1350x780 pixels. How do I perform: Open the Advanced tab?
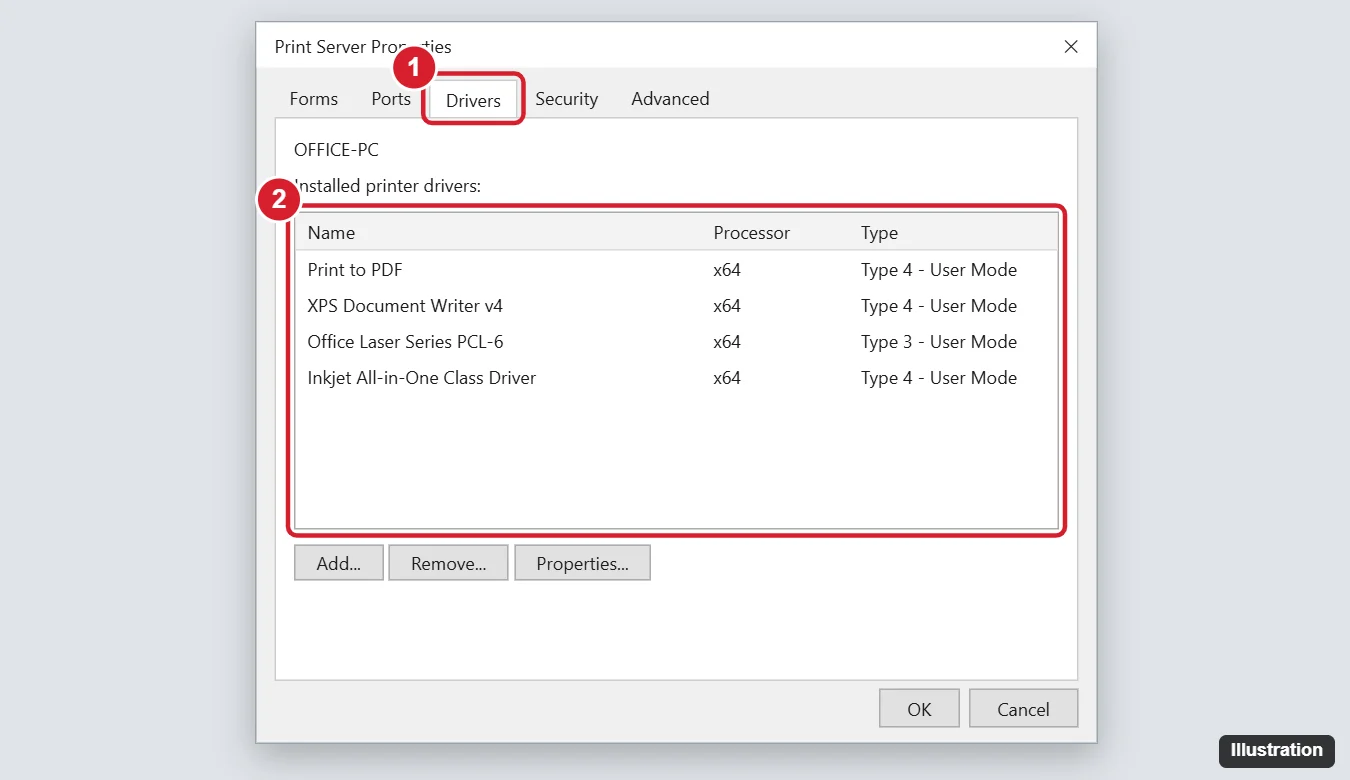click(670, 99)
